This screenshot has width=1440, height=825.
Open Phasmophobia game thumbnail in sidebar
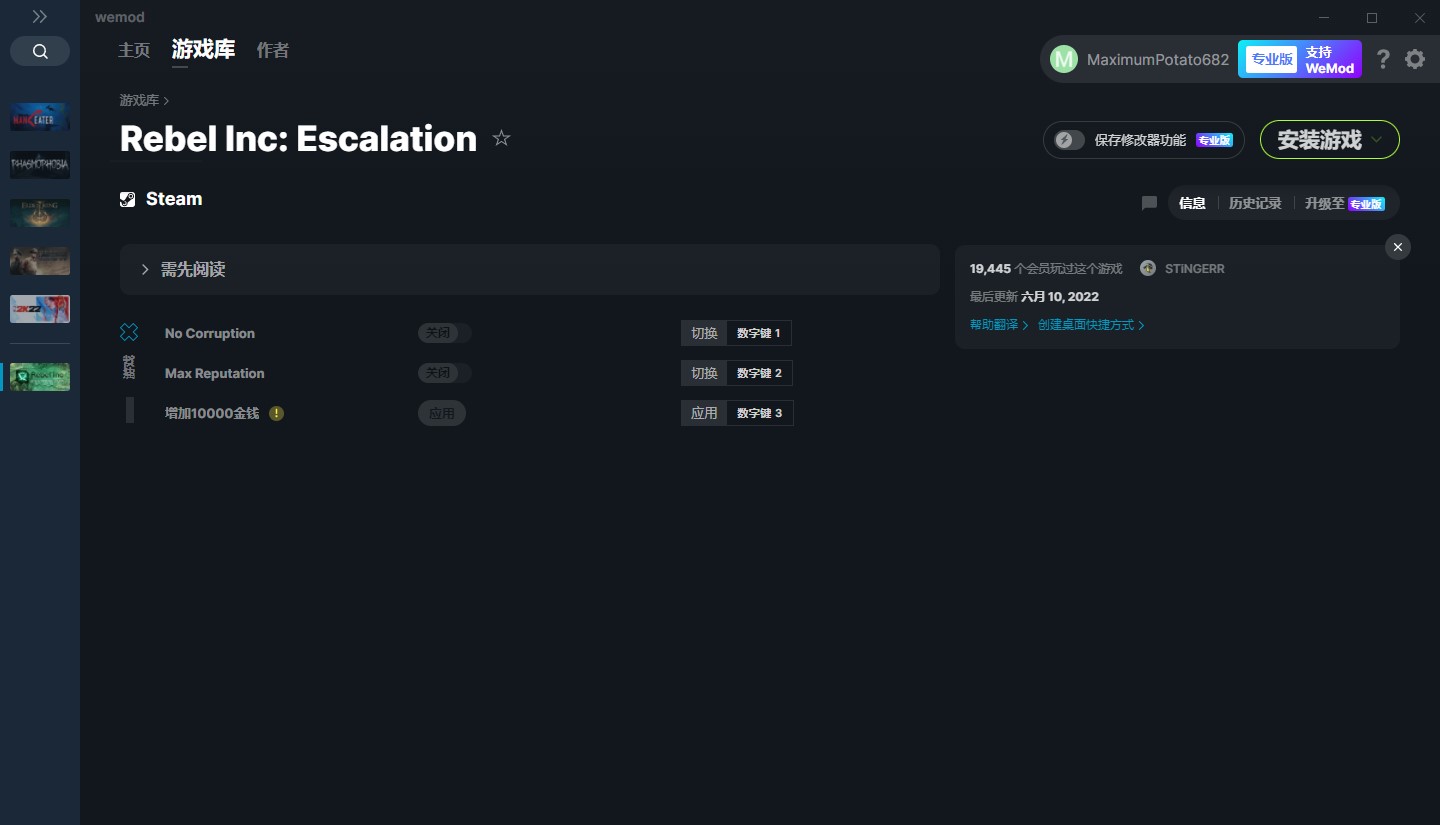click(x=40, y=165)
